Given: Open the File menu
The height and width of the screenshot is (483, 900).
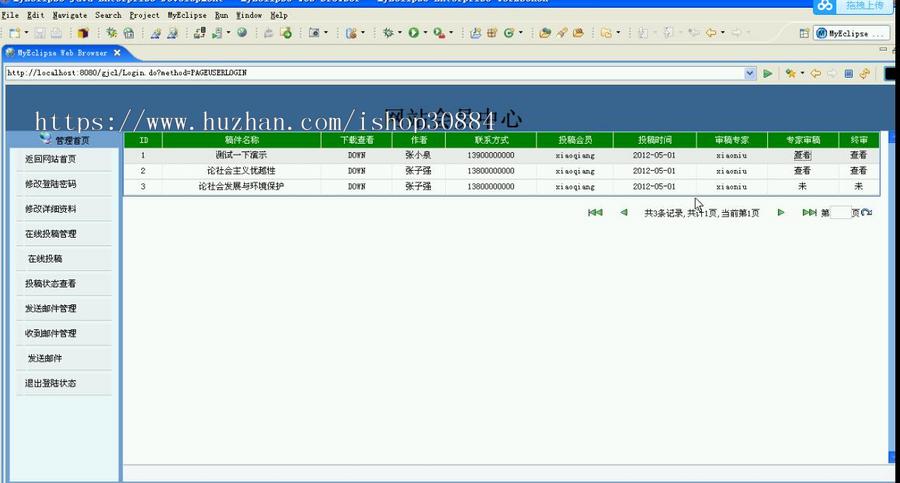Looking at the screenshot, I should pos(10,16).
